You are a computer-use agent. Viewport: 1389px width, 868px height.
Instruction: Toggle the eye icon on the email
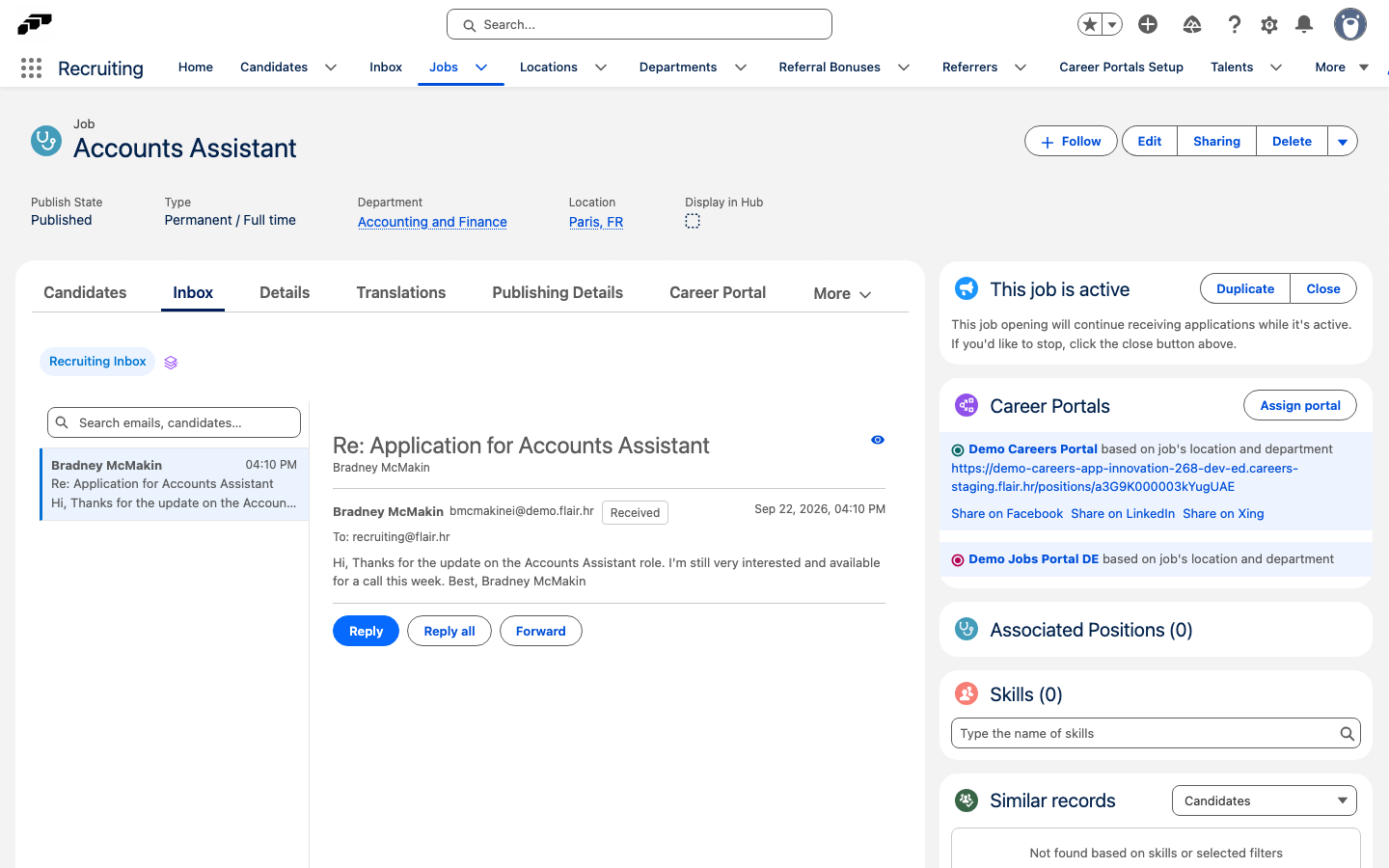pos(878,440)
